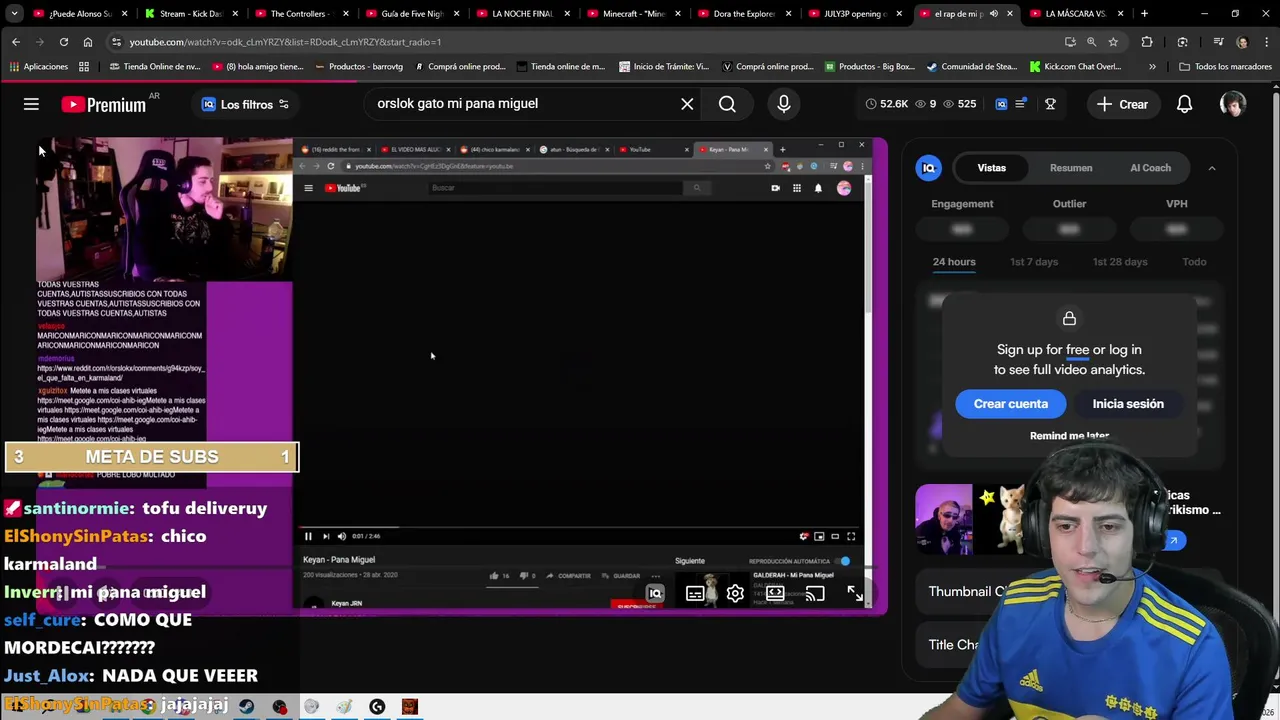
Task: Collapse the vidIQ panel with the chevron
Action: click(x=1212, y=168)
